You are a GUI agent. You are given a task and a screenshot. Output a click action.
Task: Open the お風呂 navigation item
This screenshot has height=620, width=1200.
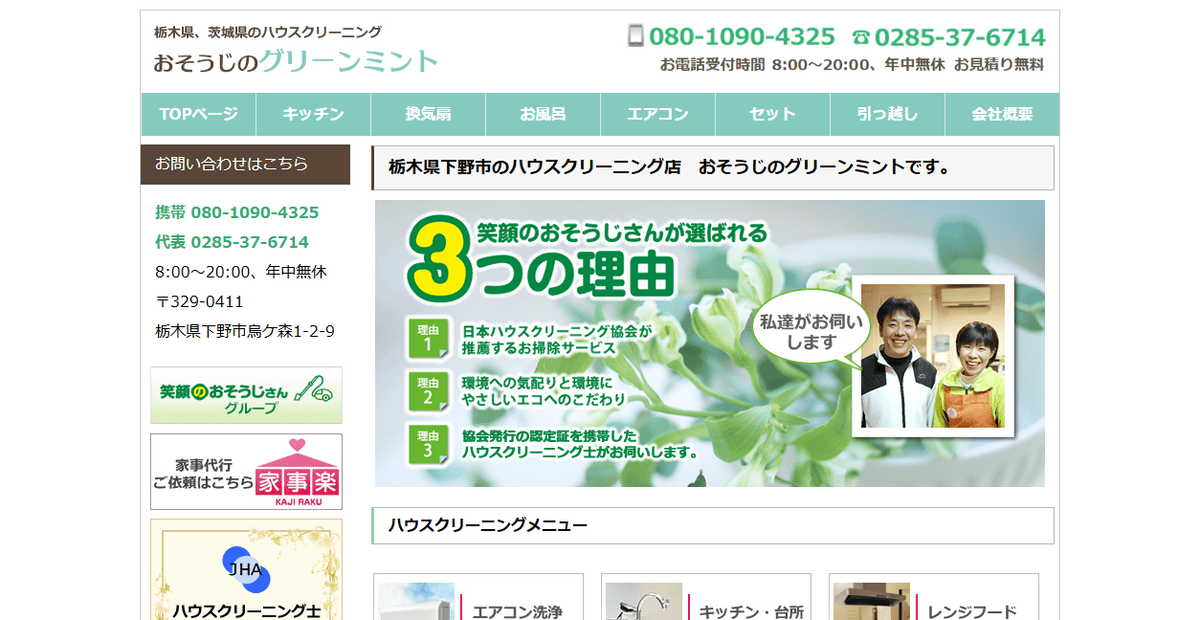coord(543,114)
